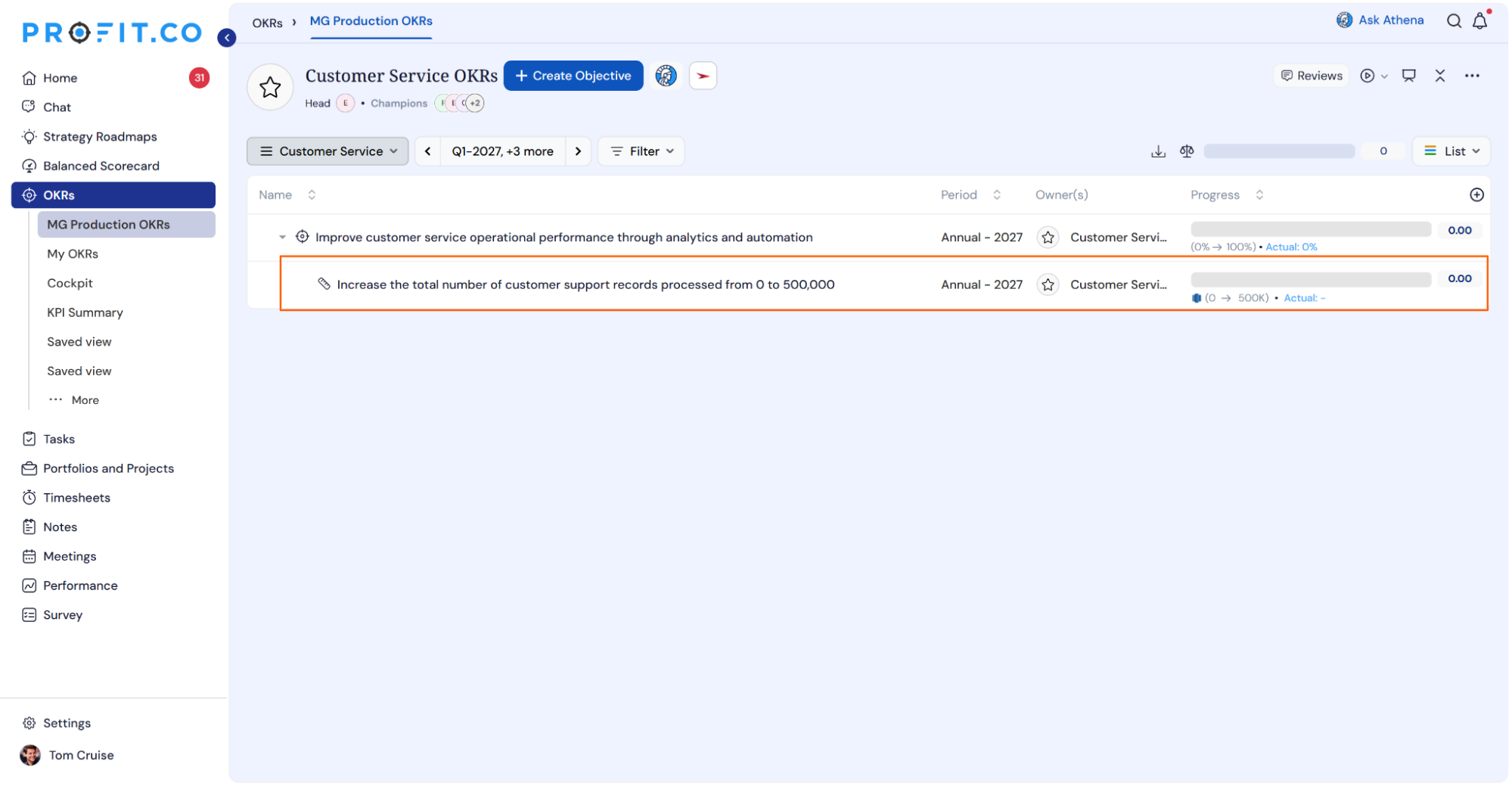The width and height of the screenshot is (1512, 786).
Task: Click the Portfolios and Projects icon
Action: 29,469
